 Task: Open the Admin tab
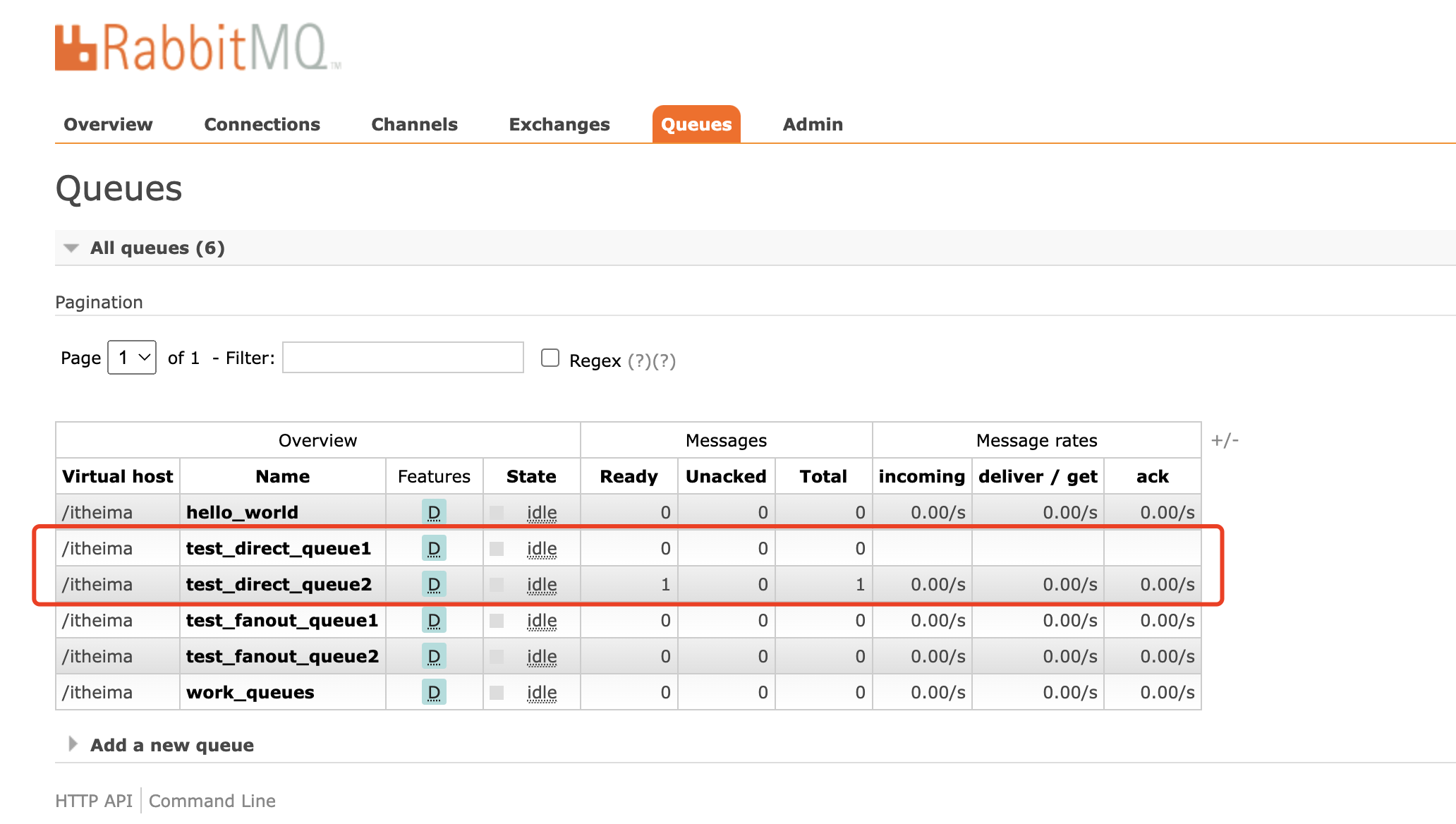(x=813, y=124)
